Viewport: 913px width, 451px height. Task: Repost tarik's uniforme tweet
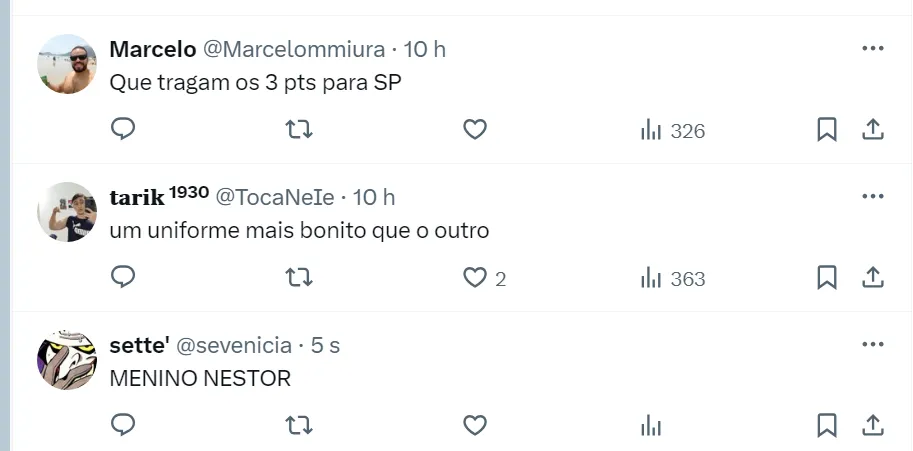point(299,277)
